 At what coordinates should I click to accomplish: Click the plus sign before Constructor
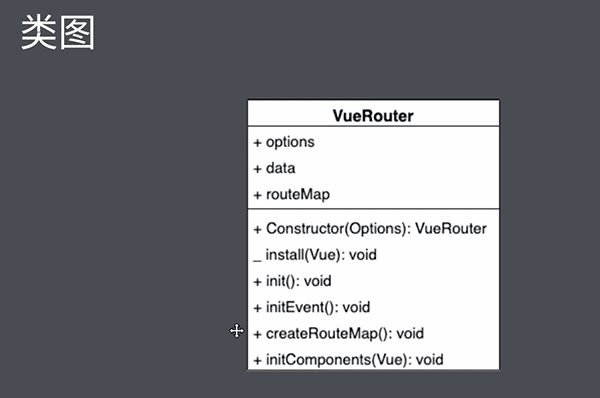pos(258,229)
